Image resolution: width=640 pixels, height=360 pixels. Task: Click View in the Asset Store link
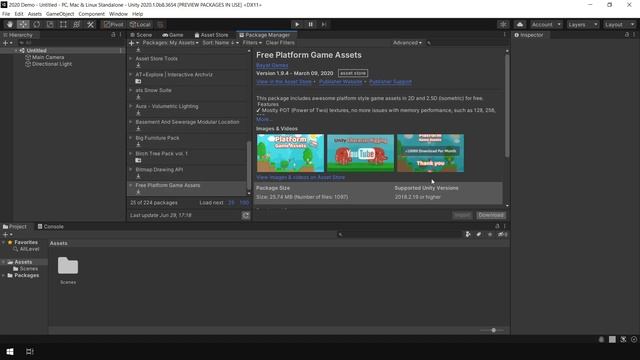284,82
